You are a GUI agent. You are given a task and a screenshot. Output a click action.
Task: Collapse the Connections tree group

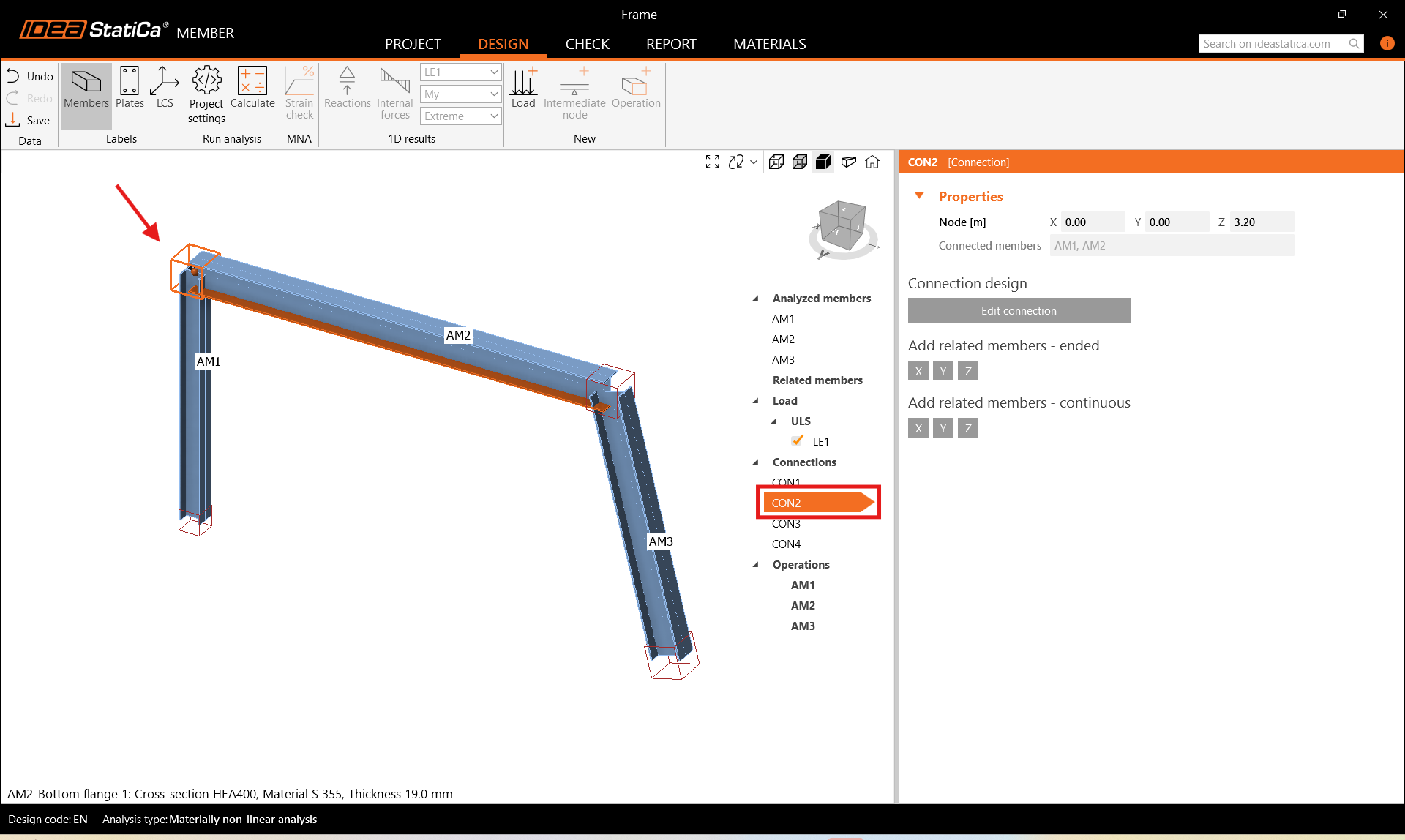coord(756,462)
